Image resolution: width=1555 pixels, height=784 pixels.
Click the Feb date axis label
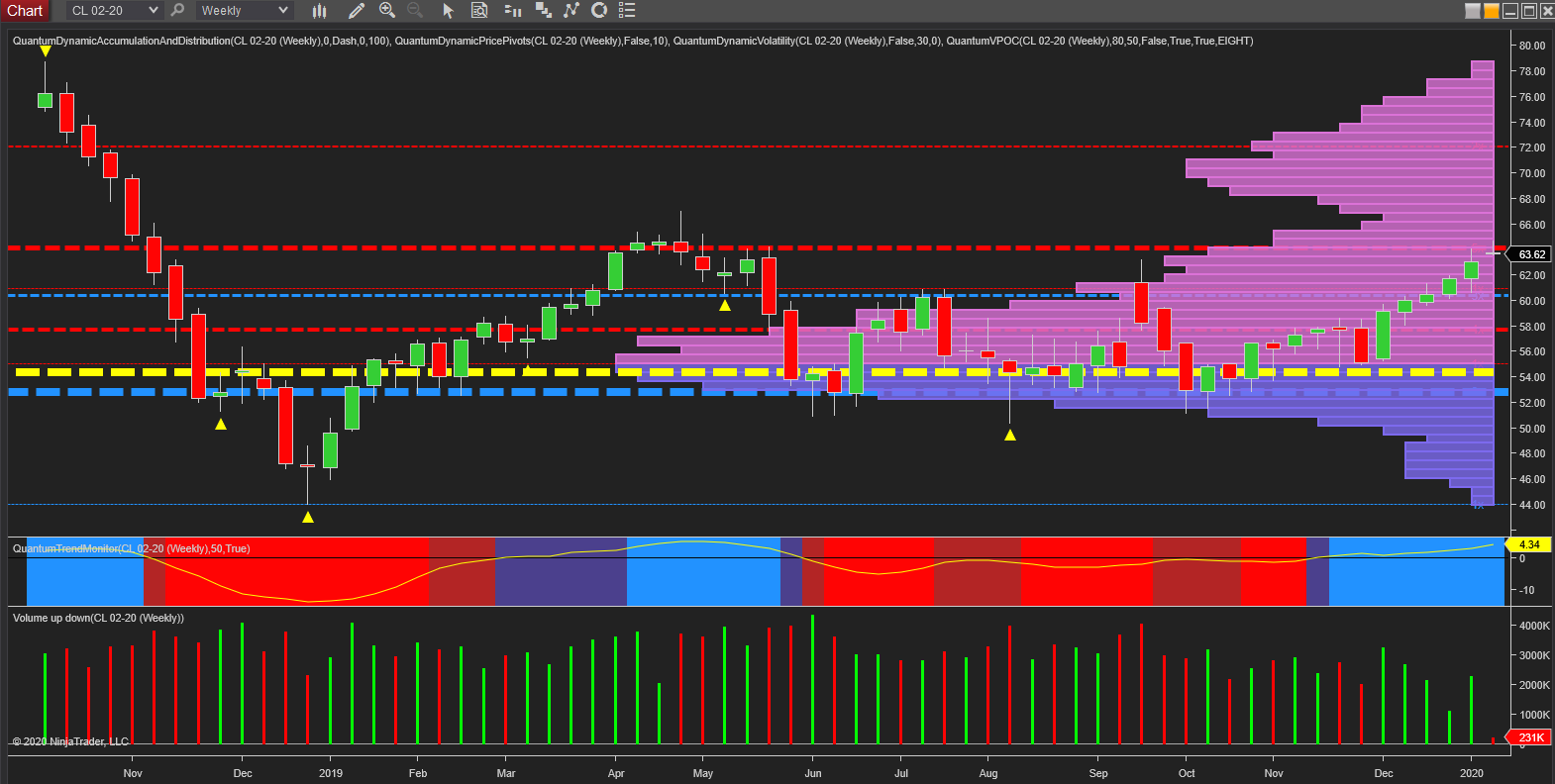(x=418, y=773)
